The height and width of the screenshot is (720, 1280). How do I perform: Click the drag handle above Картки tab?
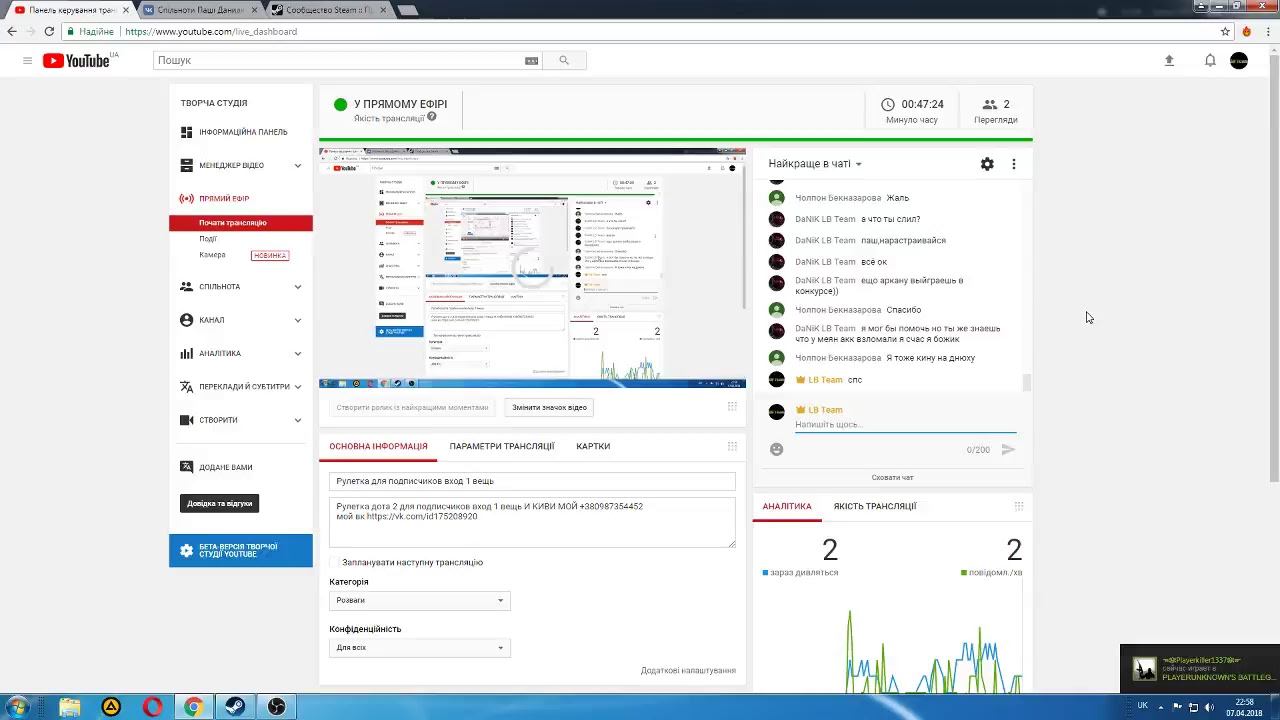pyautogui.click(x=732, y=446)
